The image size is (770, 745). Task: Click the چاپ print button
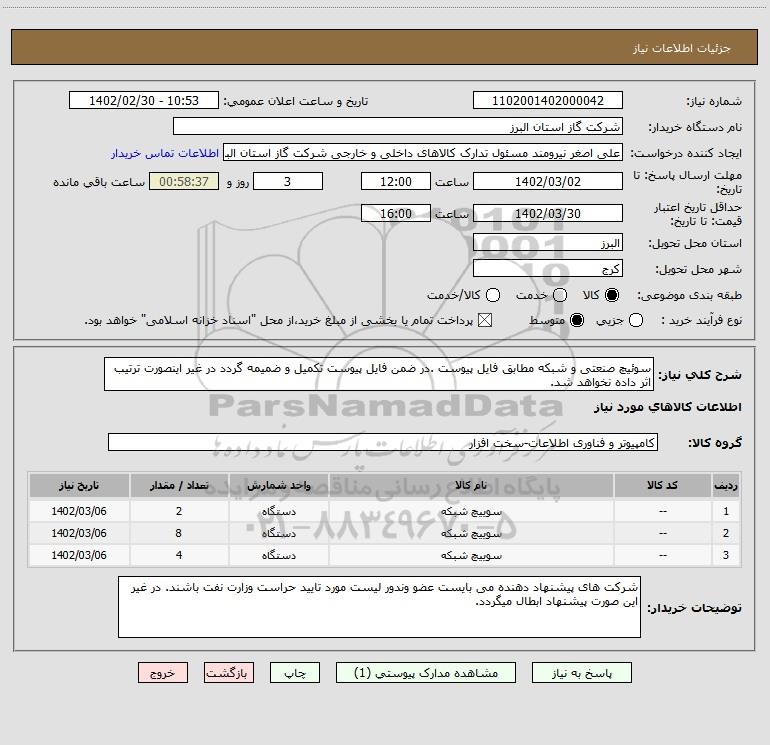295,673
